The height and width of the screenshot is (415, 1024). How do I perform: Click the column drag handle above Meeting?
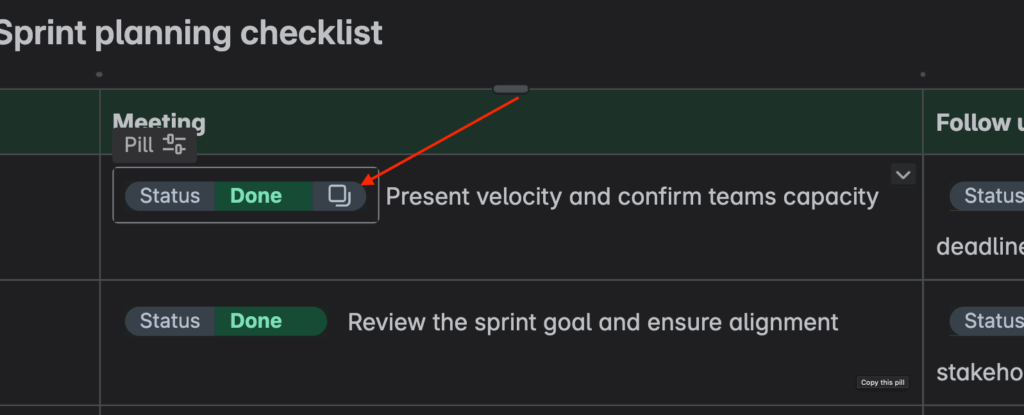[510, 89]
